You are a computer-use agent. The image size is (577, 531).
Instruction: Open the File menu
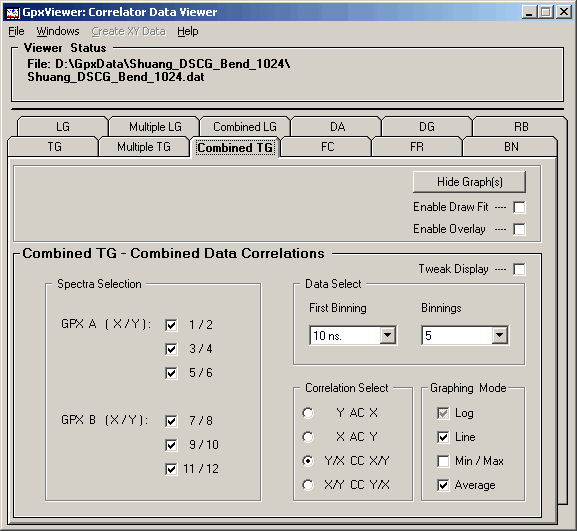(x=16, y=31)
